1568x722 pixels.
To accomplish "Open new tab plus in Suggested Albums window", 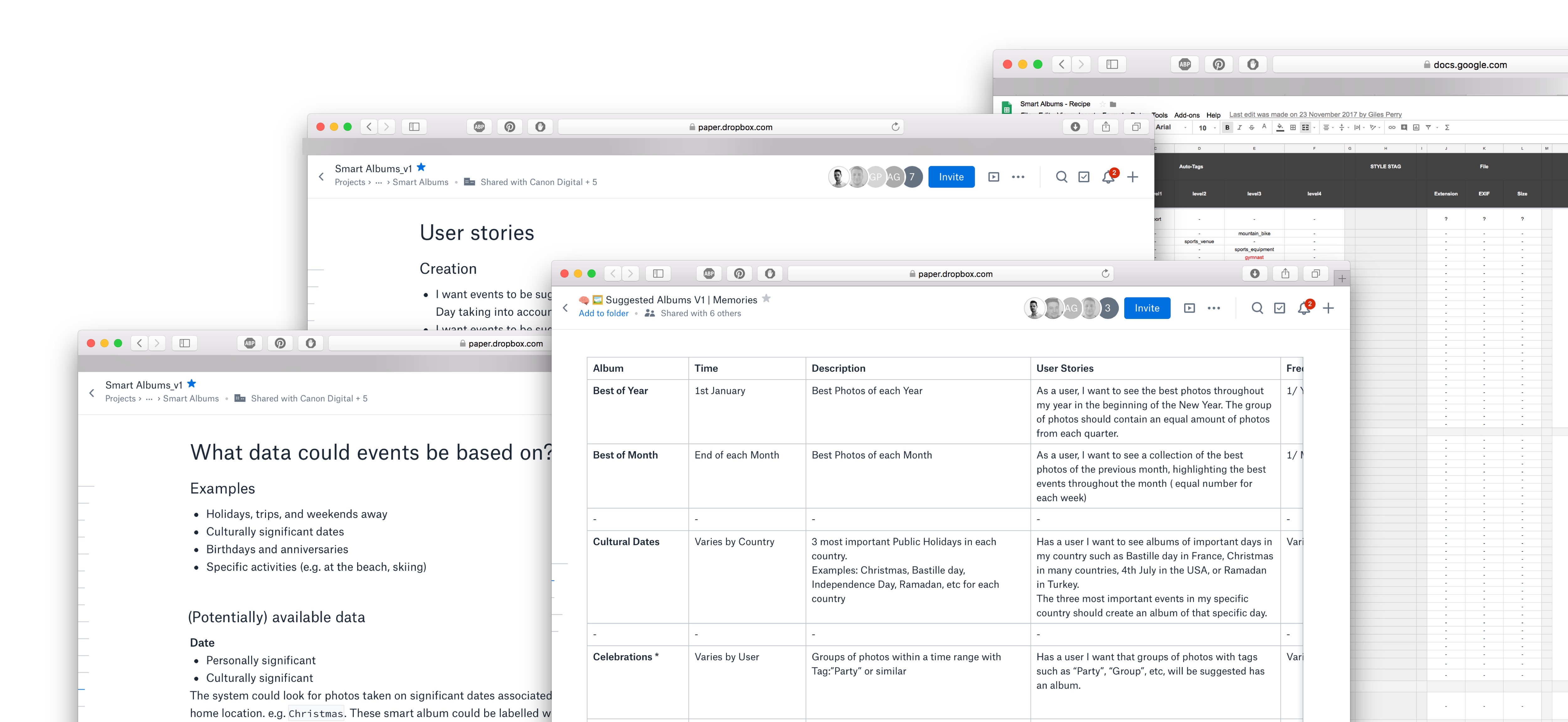I will coord(1342,278).
